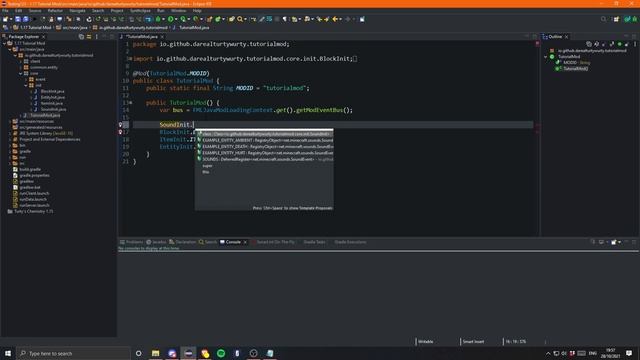Open the Refactor menu
The image size is (640, 360).
pyautogui.click(x=55, y=11)
